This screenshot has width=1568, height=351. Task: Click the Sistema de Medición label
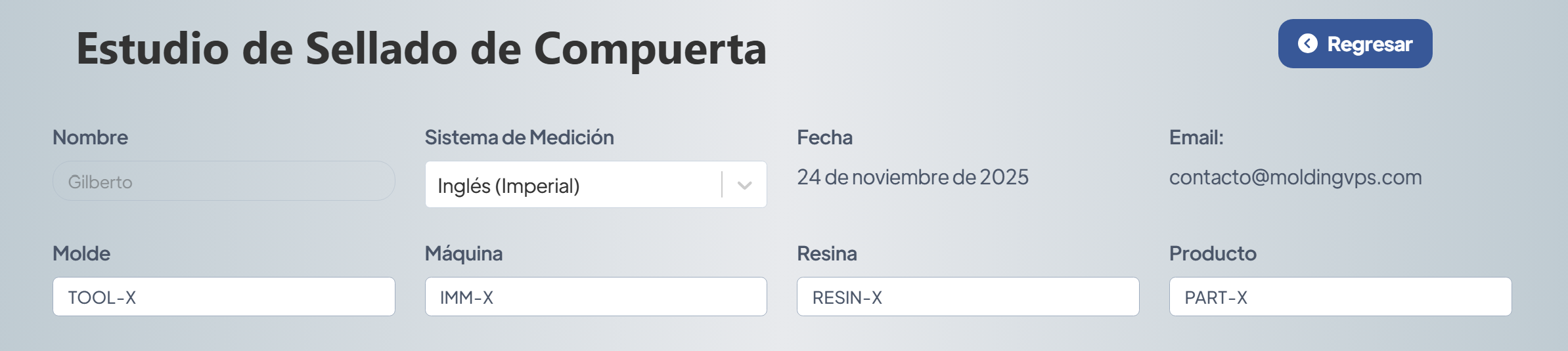pos(519,138)
